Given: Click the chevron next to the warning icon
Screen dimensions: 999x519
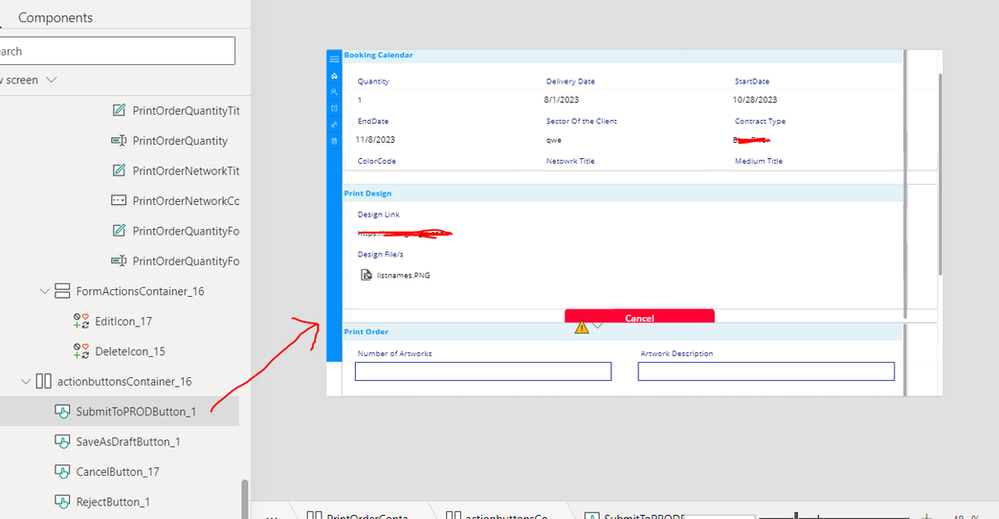Looking at the screenshot, I should tap(598, 326).
